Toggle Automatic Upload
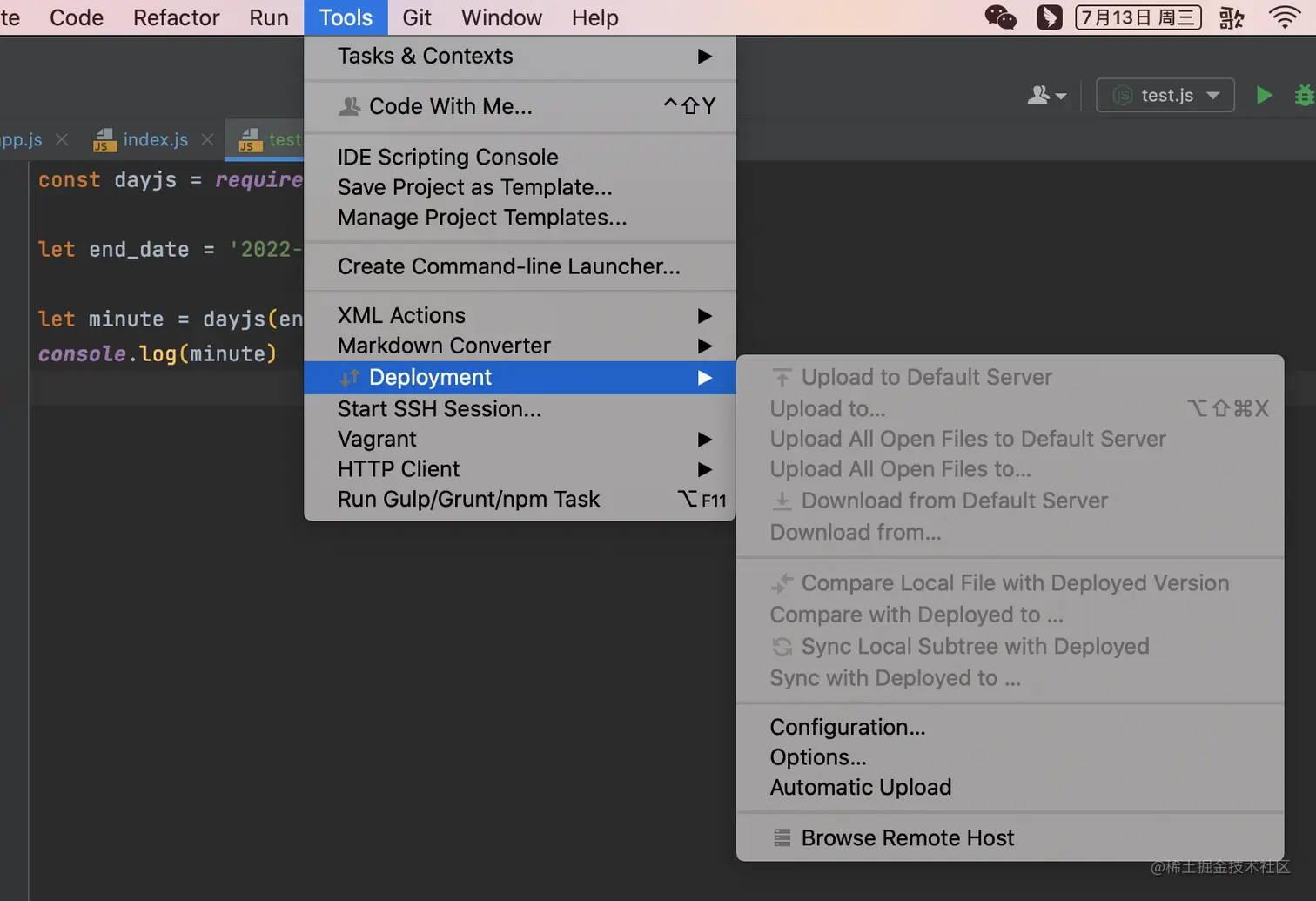1316x901 pixels. 1010,788
